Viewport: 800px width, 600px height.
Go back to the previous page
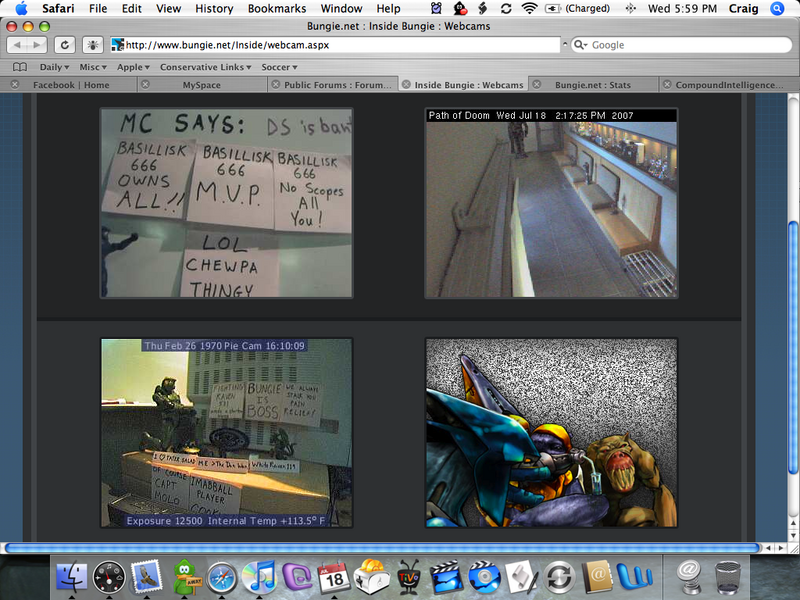(x=19, y=45)
